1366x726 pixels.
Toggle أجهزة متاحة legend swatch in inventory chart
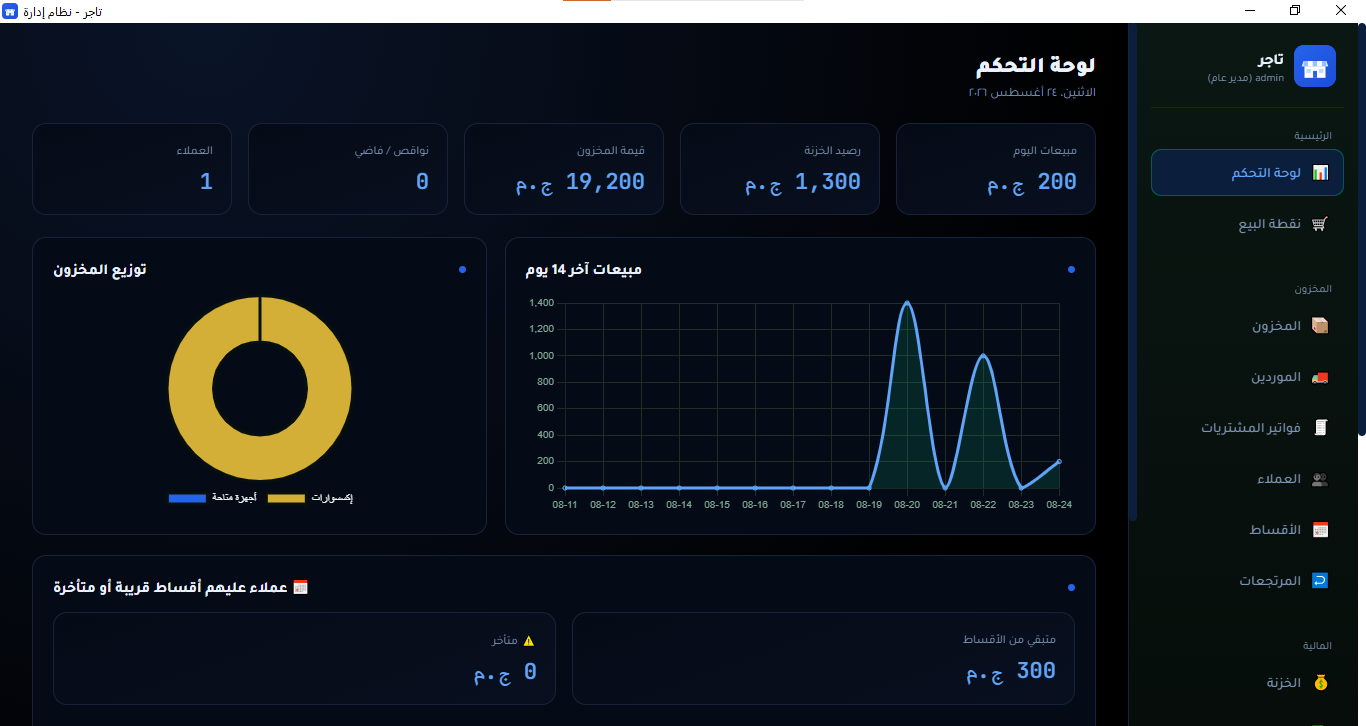coord(188,498)
